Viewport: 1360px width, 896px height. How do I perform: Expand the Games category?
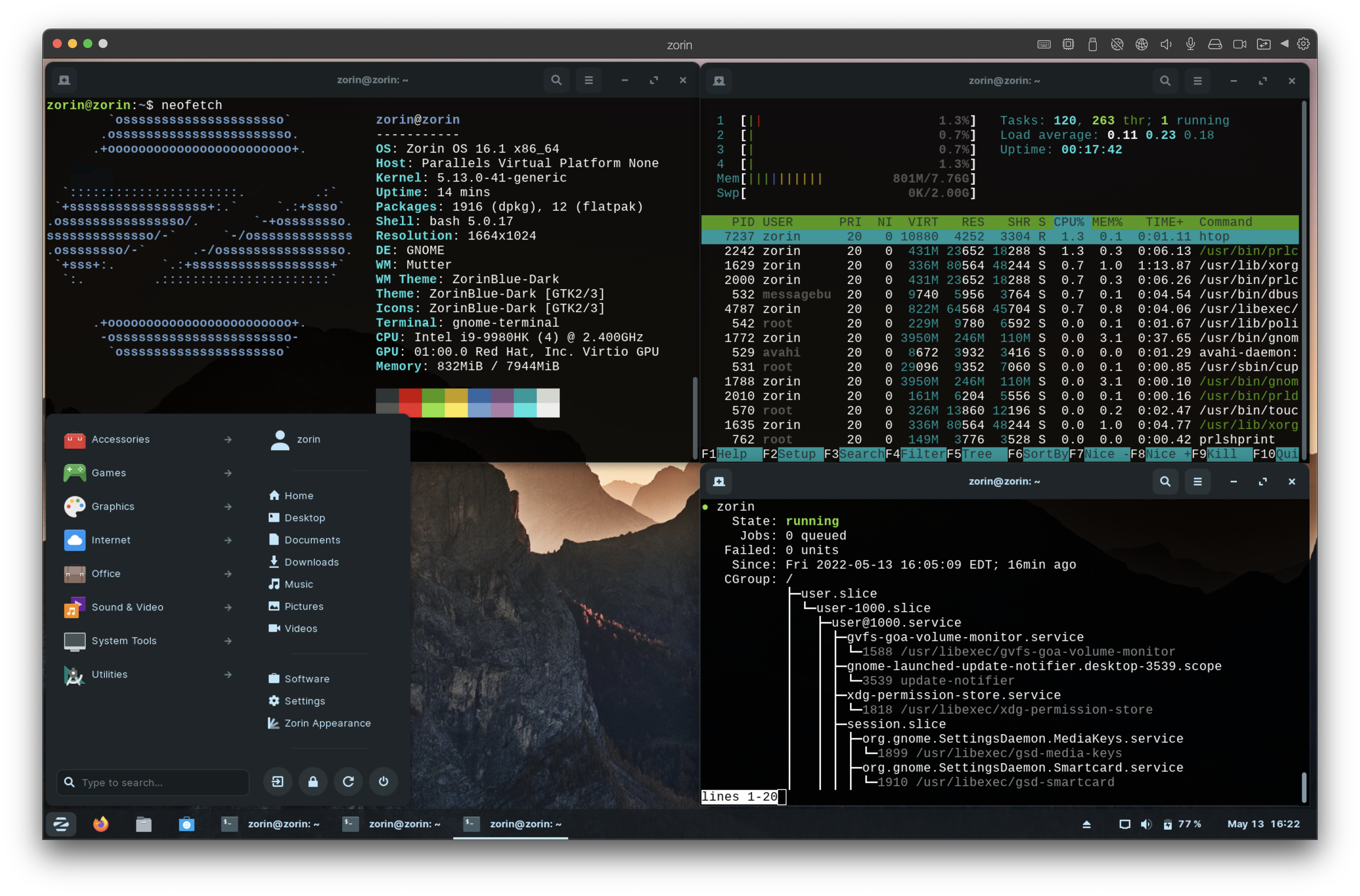click(x=148, y=472)
